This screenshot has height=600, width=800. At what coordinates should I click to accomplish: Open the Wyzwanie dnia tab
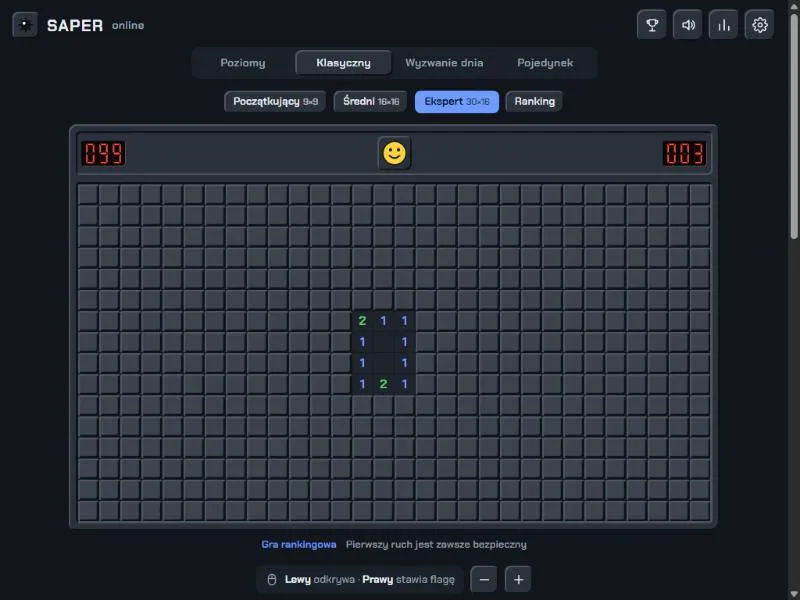pos(444,63)
